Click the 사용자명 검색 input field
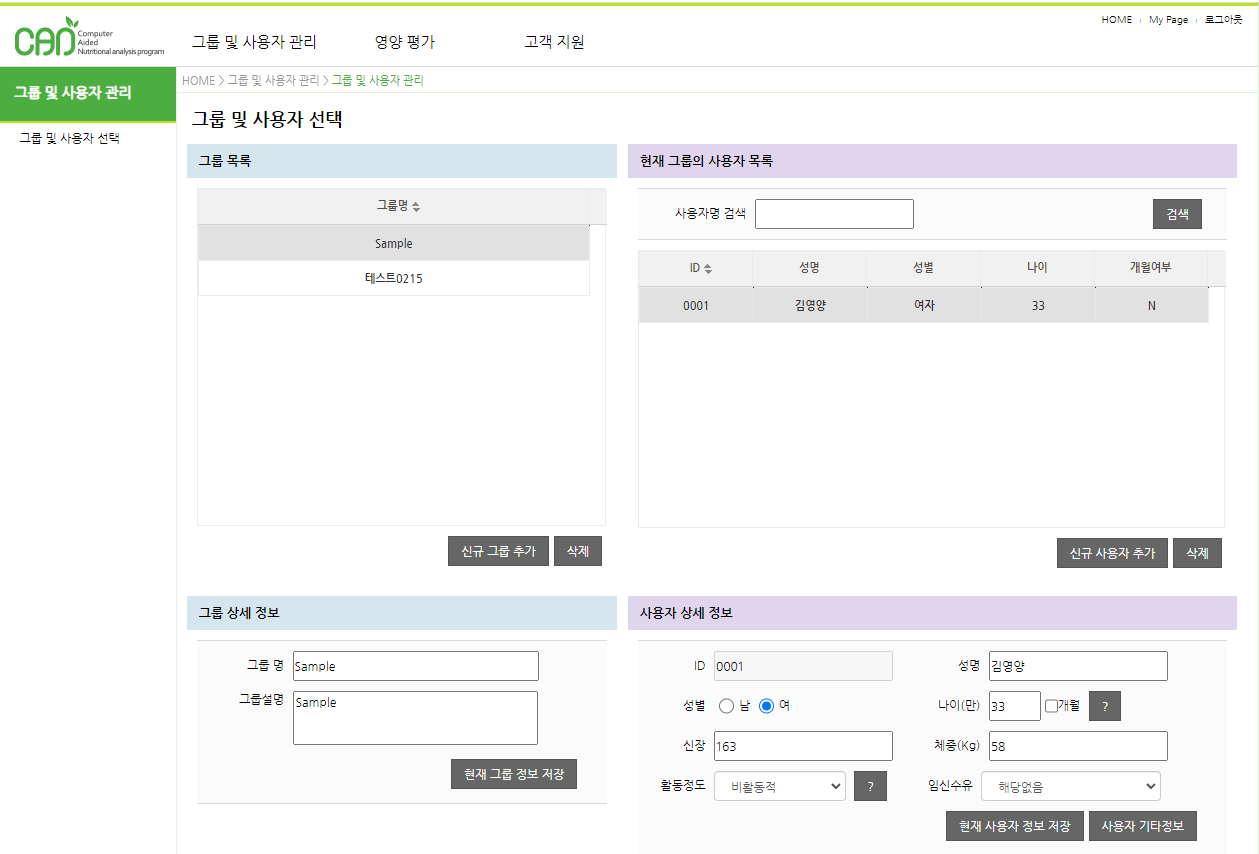Viewport: 1259px width, 854px height. (833, 214)
